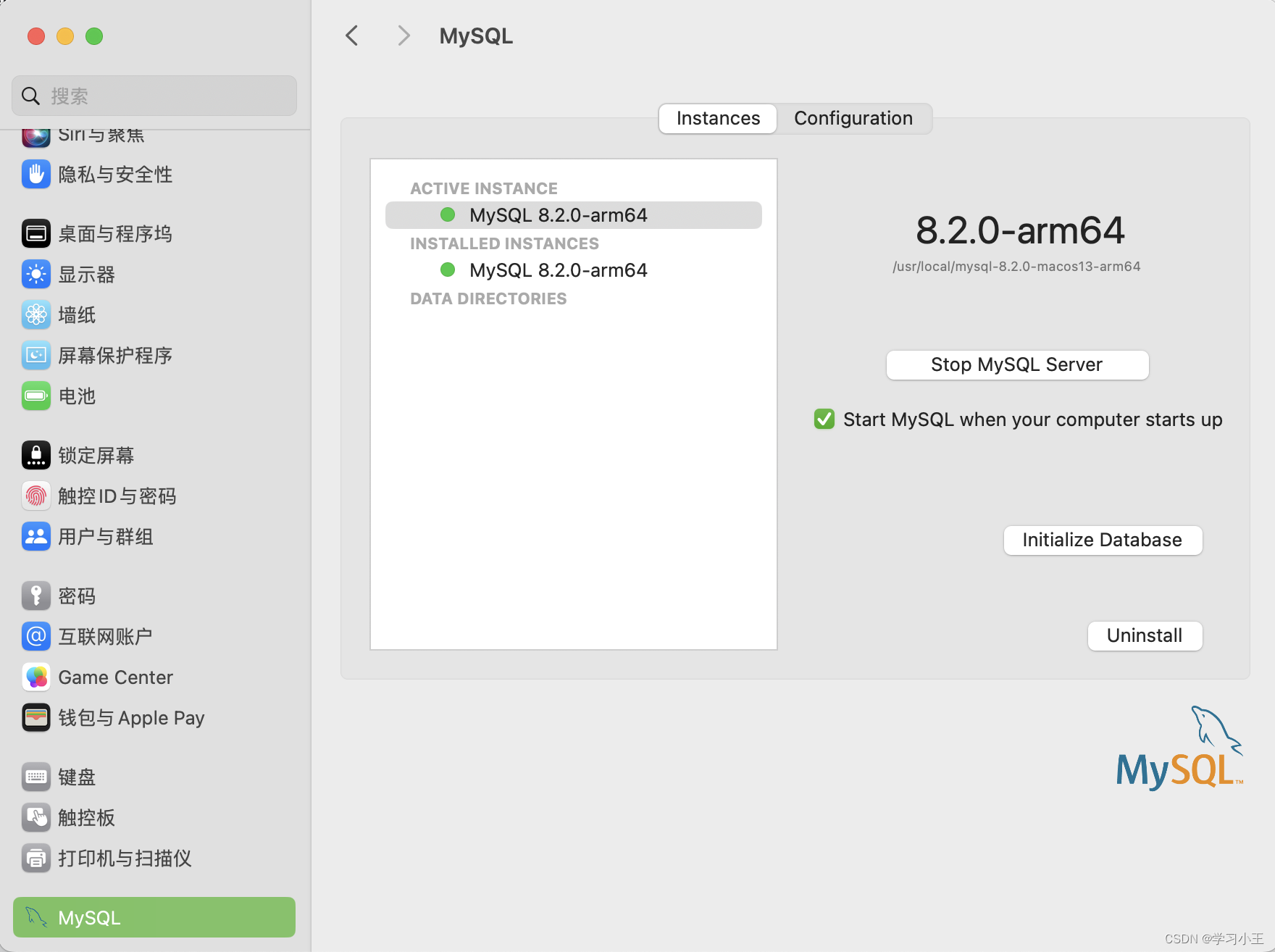Open 电池 (Battery) settings
The height and width of the screenshot is (952, 1275).
coord(76,396)
